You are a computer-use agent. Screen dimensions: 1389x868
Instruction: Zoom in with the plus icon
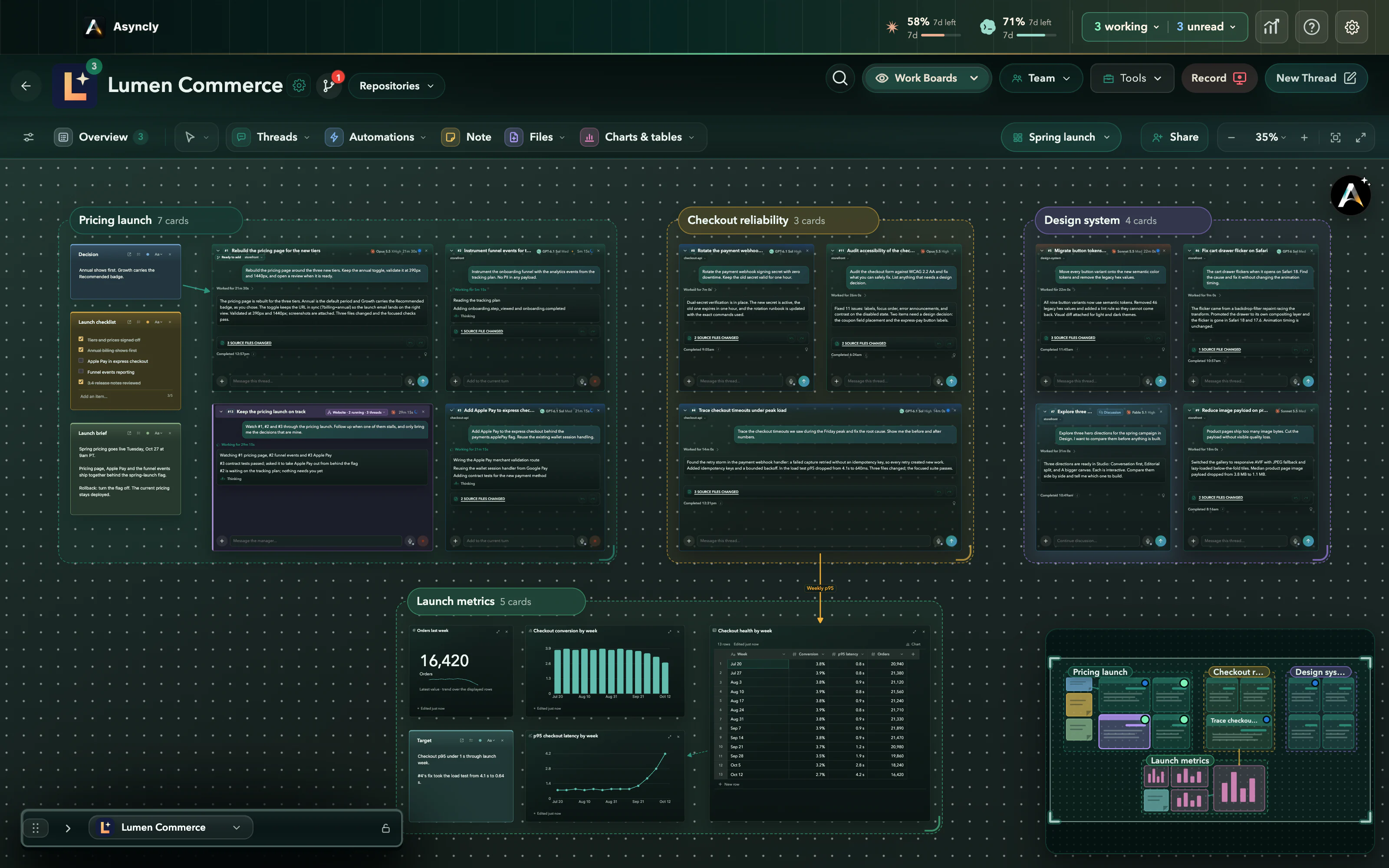(x=1304, y=138)
